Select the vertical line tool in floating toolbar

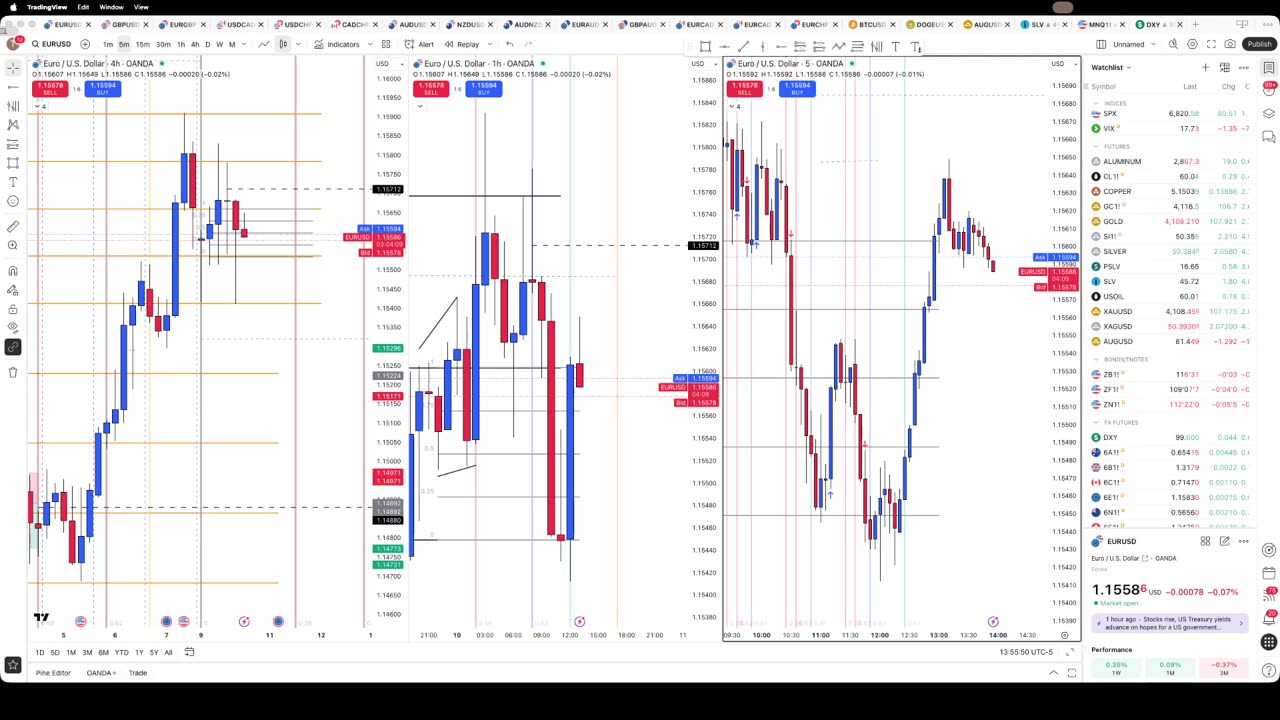[762, 46]
